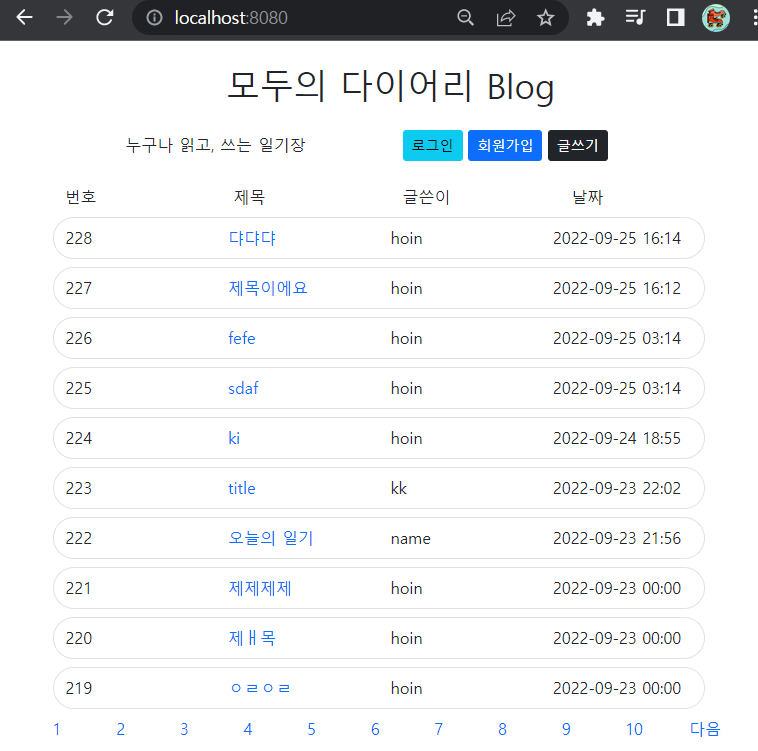
Task: Share this page using the share icon
Action: point(506,18)
